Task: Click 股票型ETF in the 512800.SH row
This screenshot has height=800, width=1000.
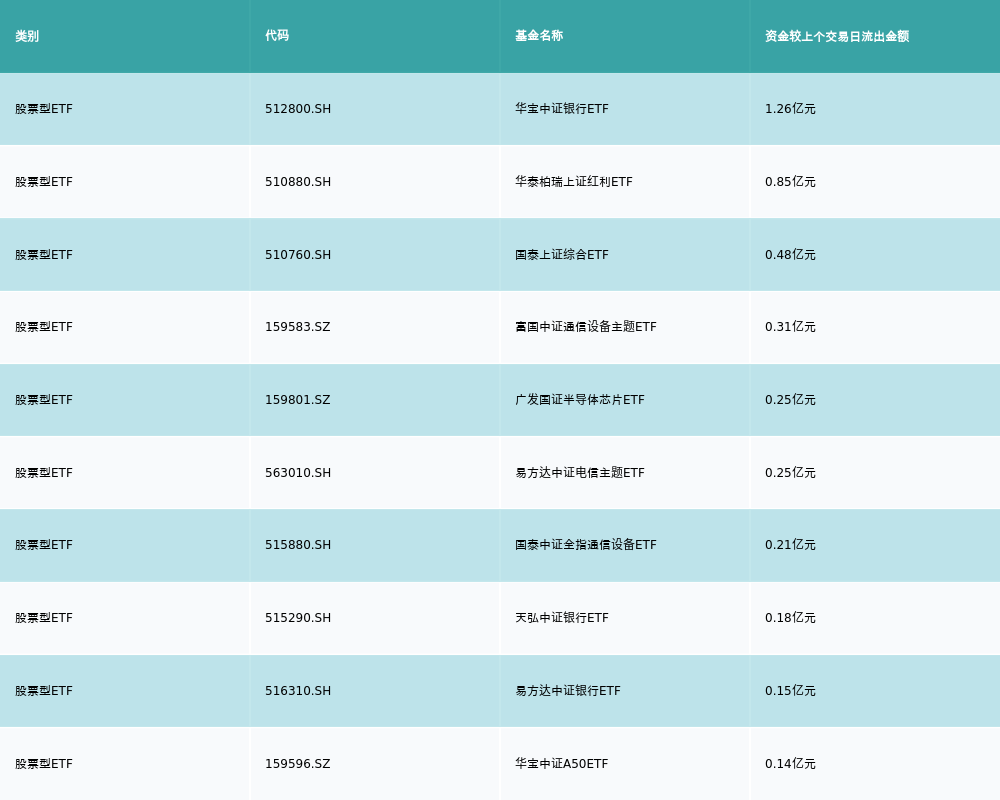Action: (x=44, y=109)
